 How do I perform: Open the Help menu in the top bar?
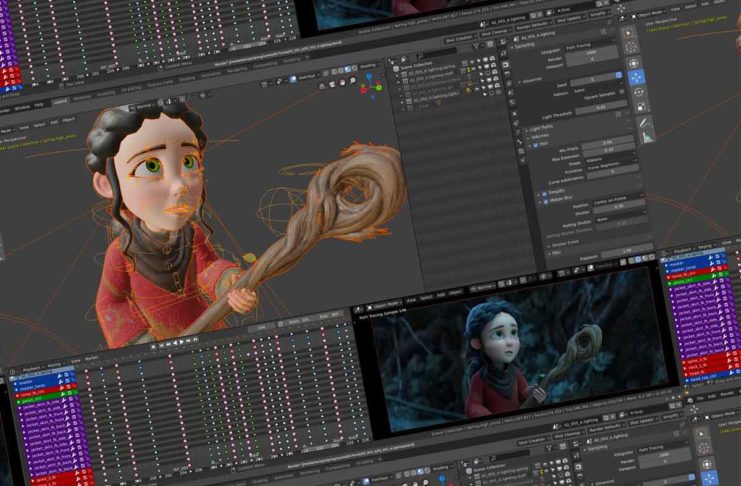coord(39,105)
